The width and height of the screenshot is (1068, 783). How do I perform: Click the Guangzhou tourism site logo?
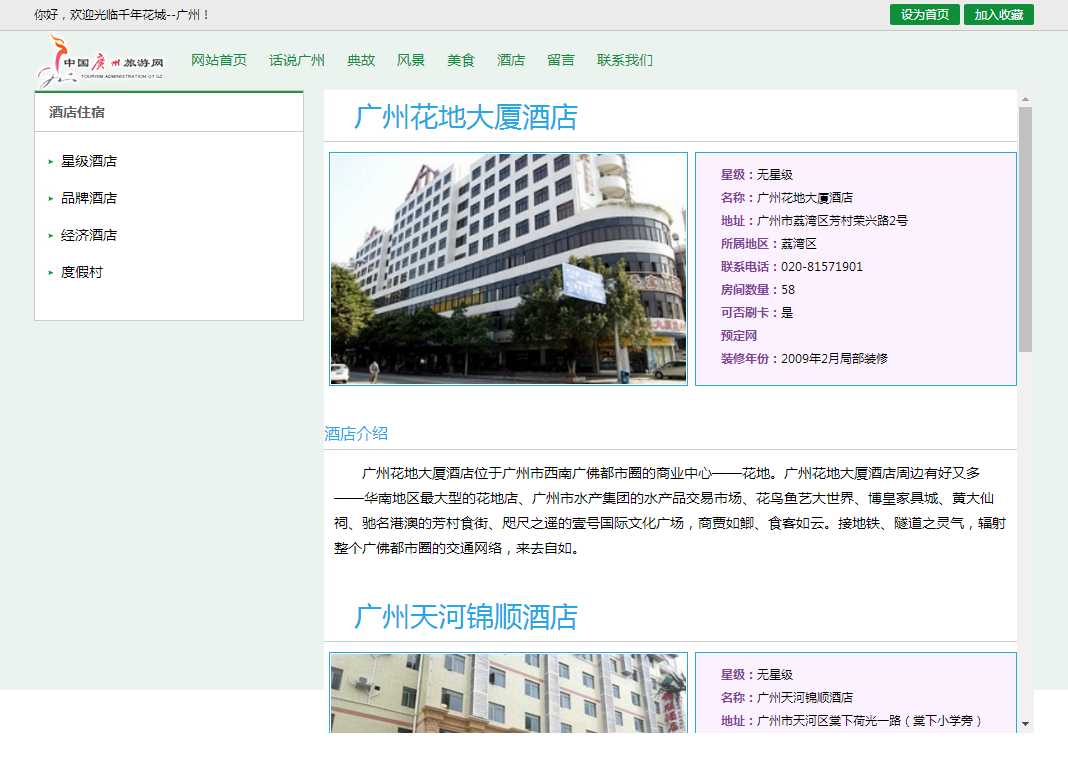pyautogui.click(x=101, y=62)
